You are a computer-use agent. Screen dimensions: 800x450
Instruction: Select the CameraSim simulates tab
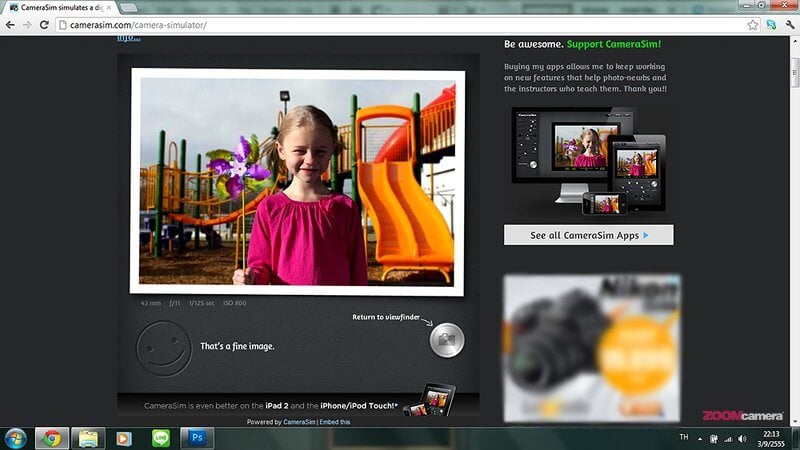59,8
